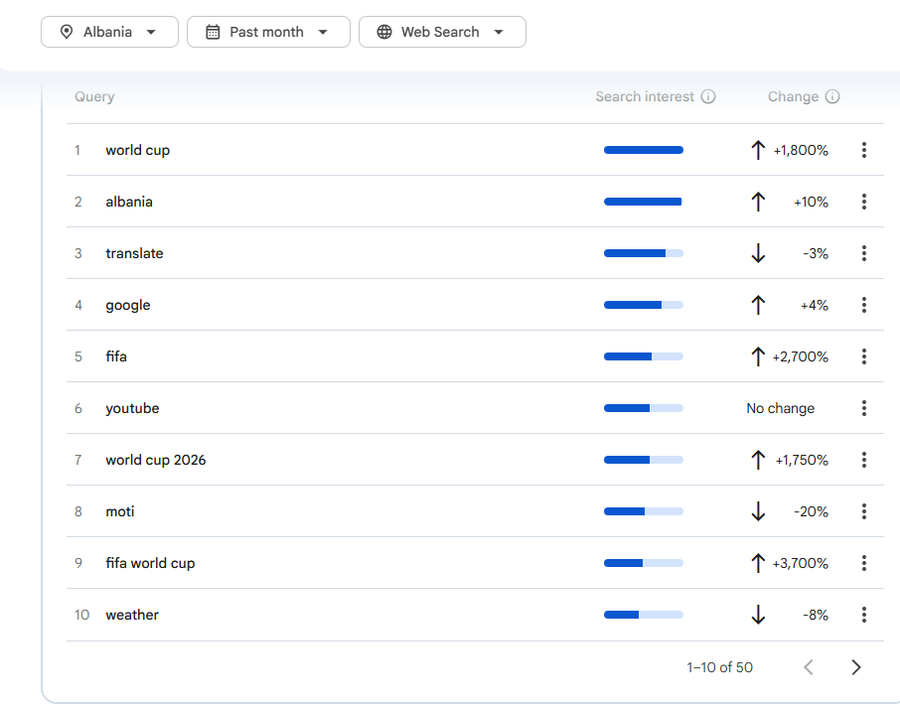Click the -3% change value

[x=816, y=254]
